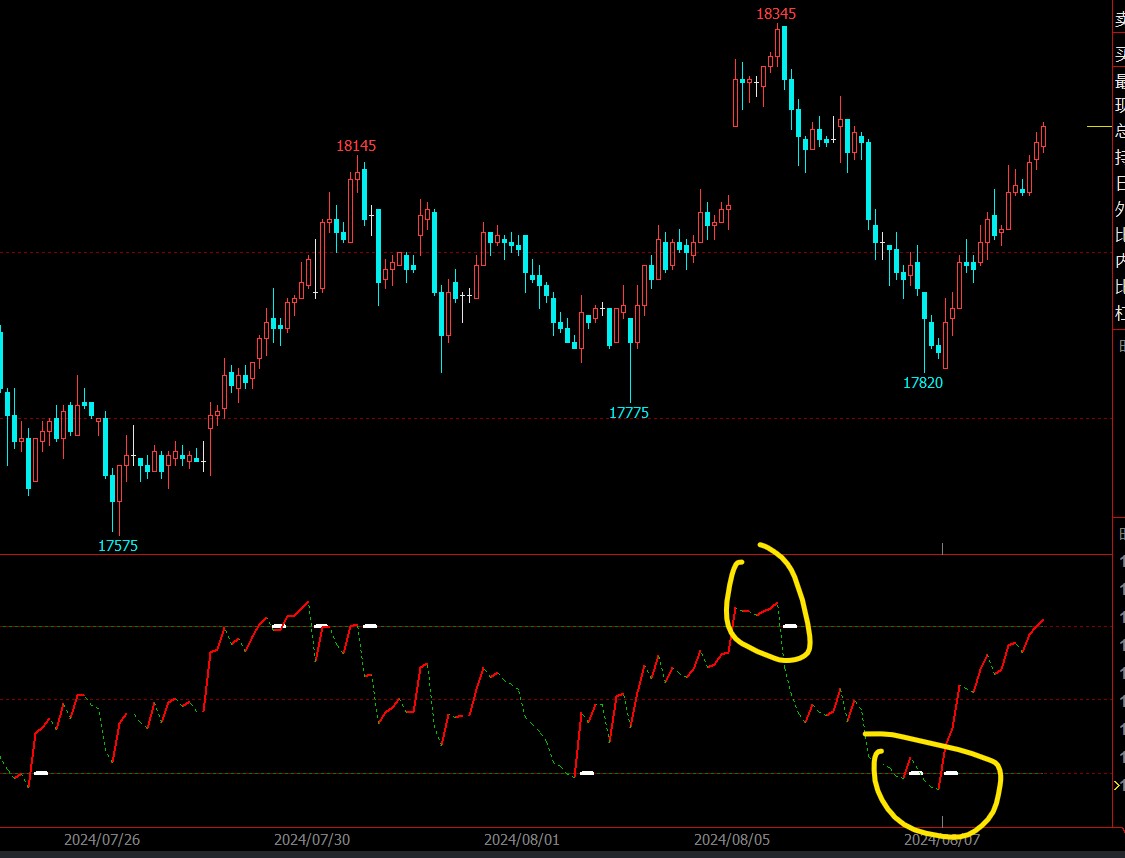Select the 2024/08/05 date on the time axis
The height and width of the screenshot is (858, 1125).
(x=732, y=839)
